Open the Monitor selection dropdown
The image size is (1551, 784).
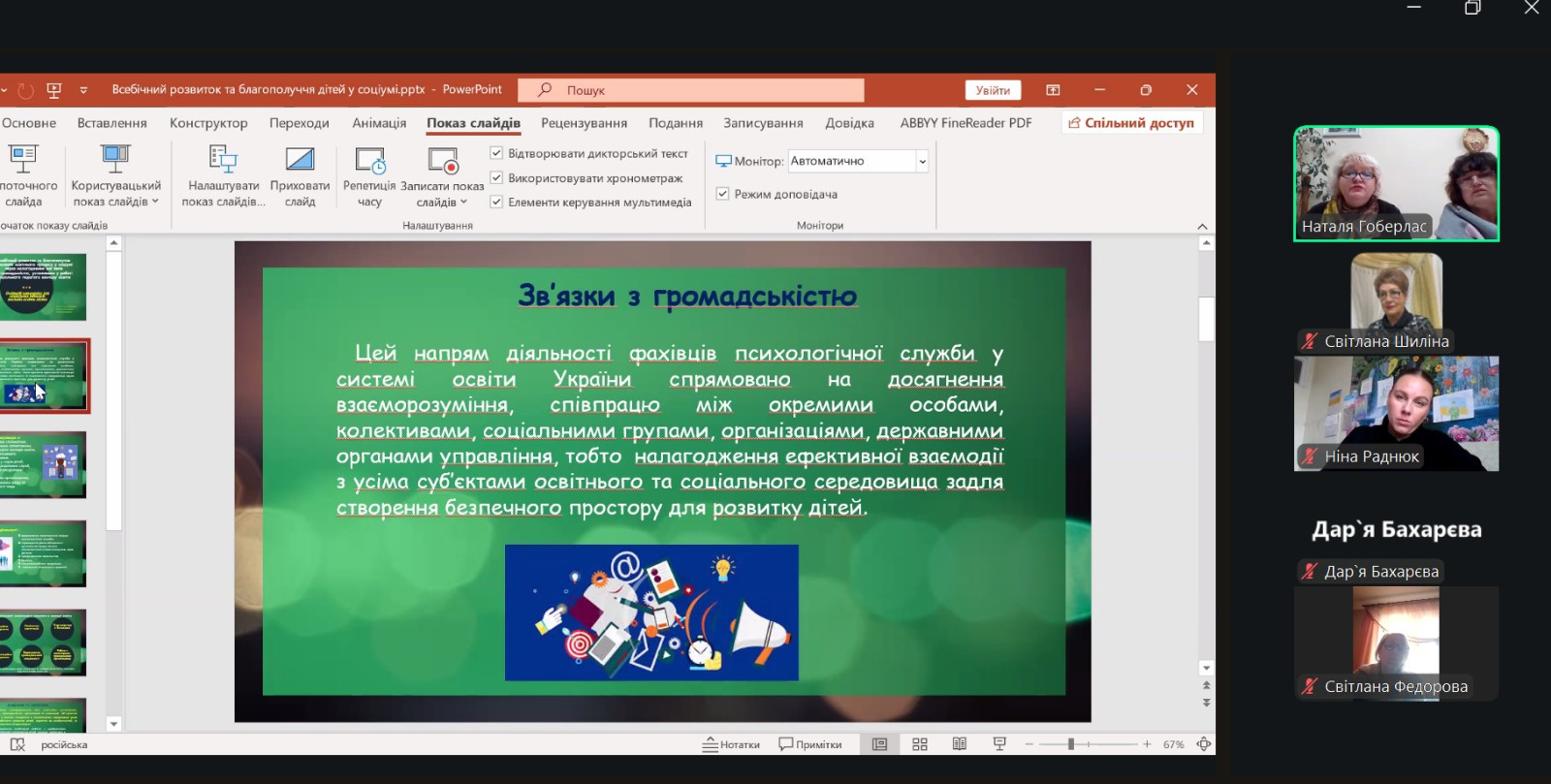pyautogui.click(x=922, y=161)
